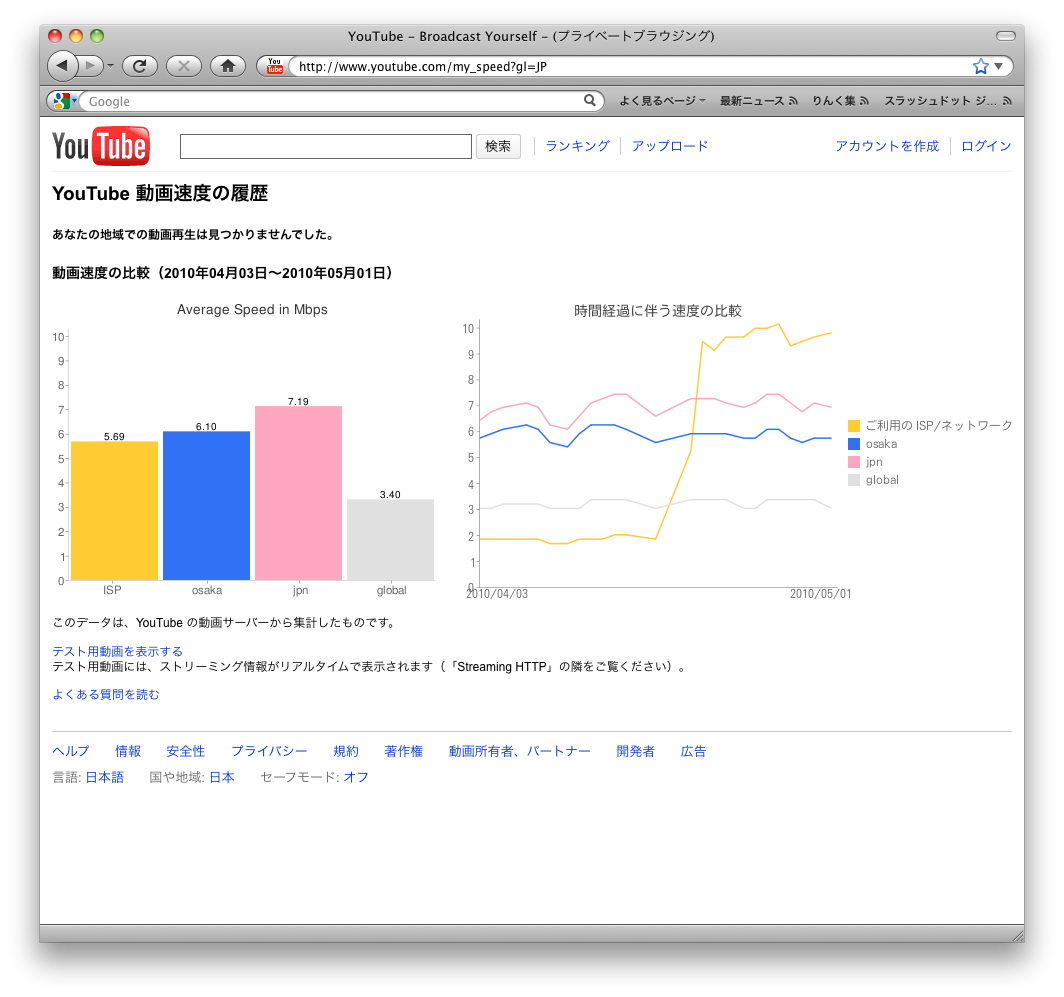This screenshot has width=1064, height=997.
Task: Open the スラッシュドット ジ... bookmark
Action: pos(947,101)
